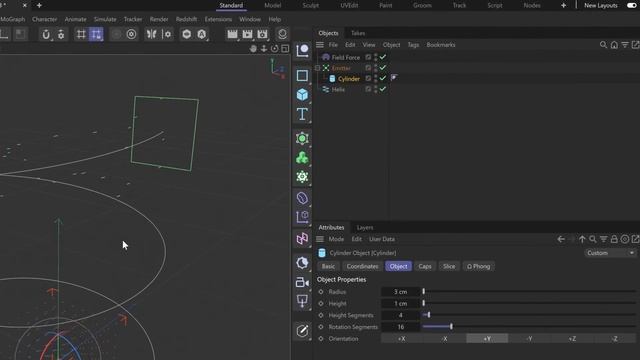Collapse the Emitter hierarchy
The image size is (640, 360).
[x=318, y=68]
